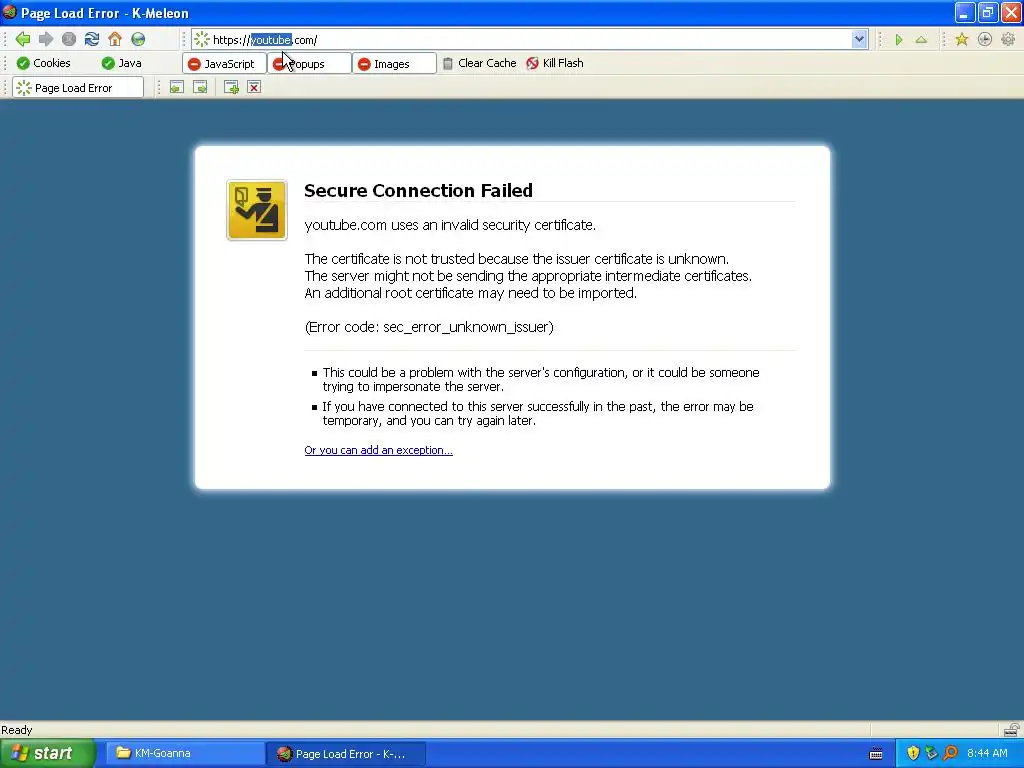Click the 8:44 AM system clock
Screen dimensions: 1024x768
pos(987,753)
